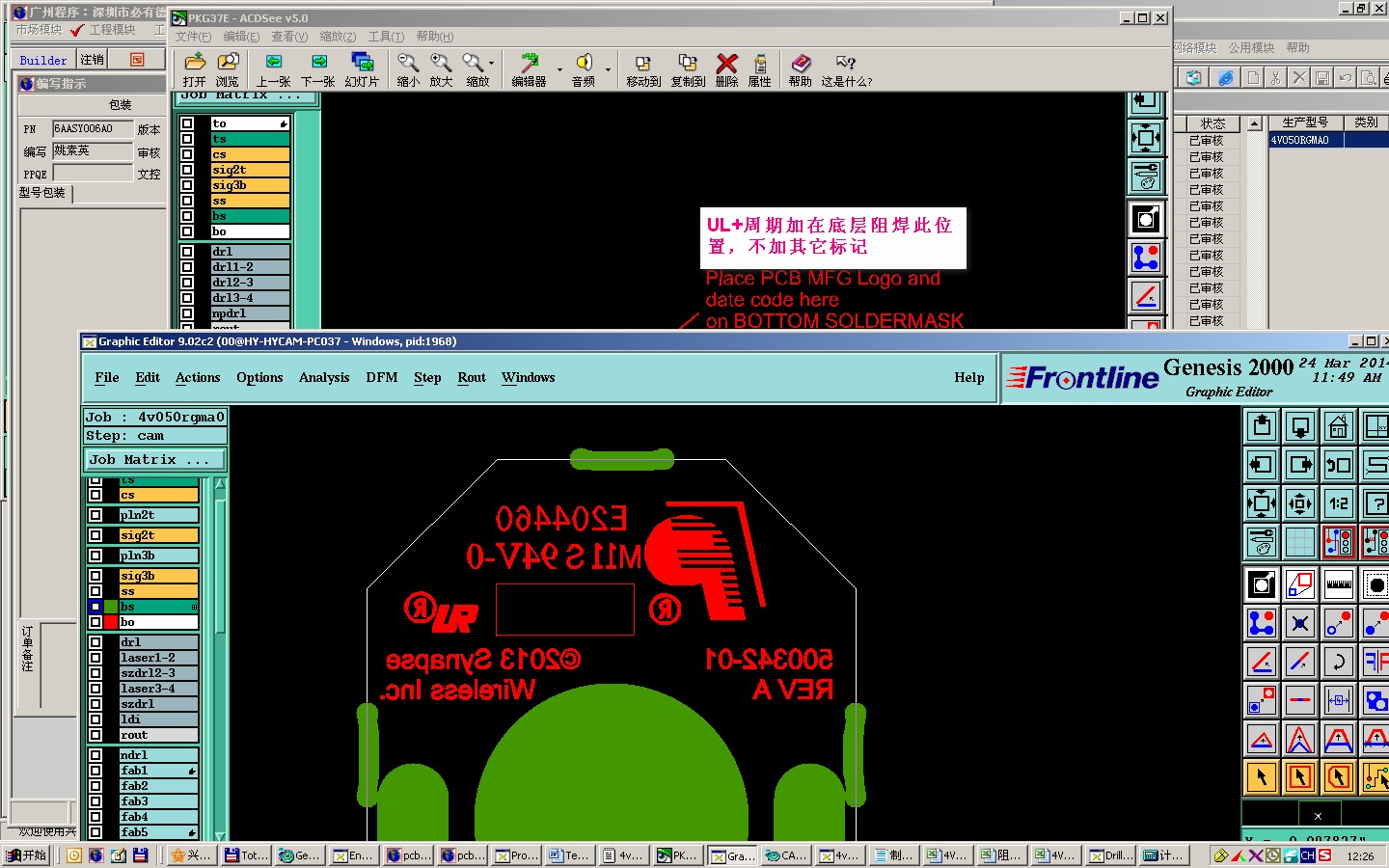Select the 型号包装 tab
Viewport: 1389px width, 868px height.
pos(42,193)
